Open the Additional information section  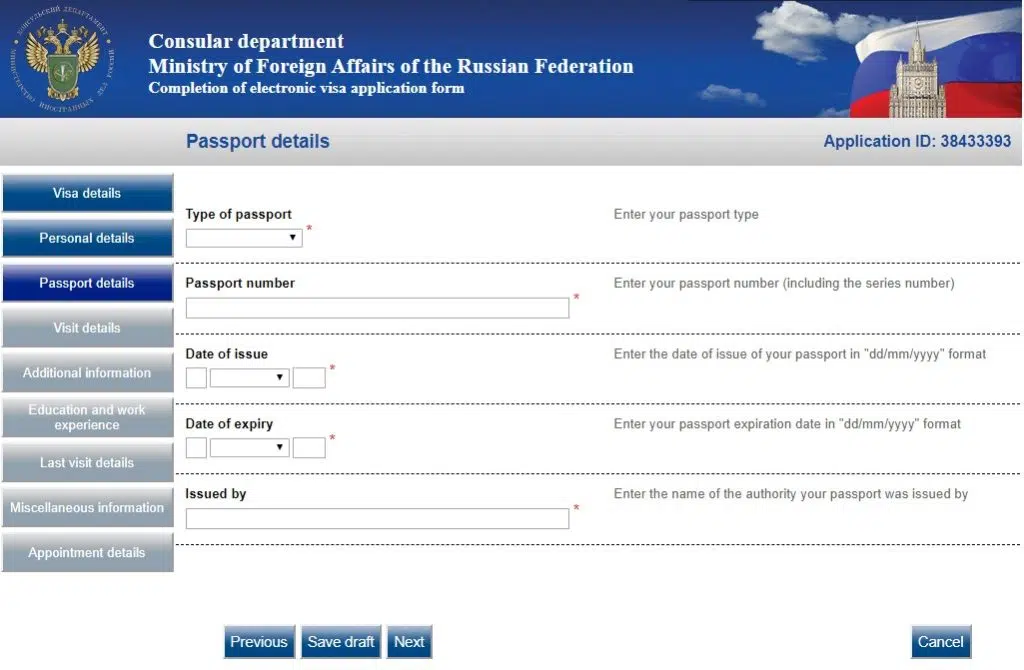pos(88,373)
